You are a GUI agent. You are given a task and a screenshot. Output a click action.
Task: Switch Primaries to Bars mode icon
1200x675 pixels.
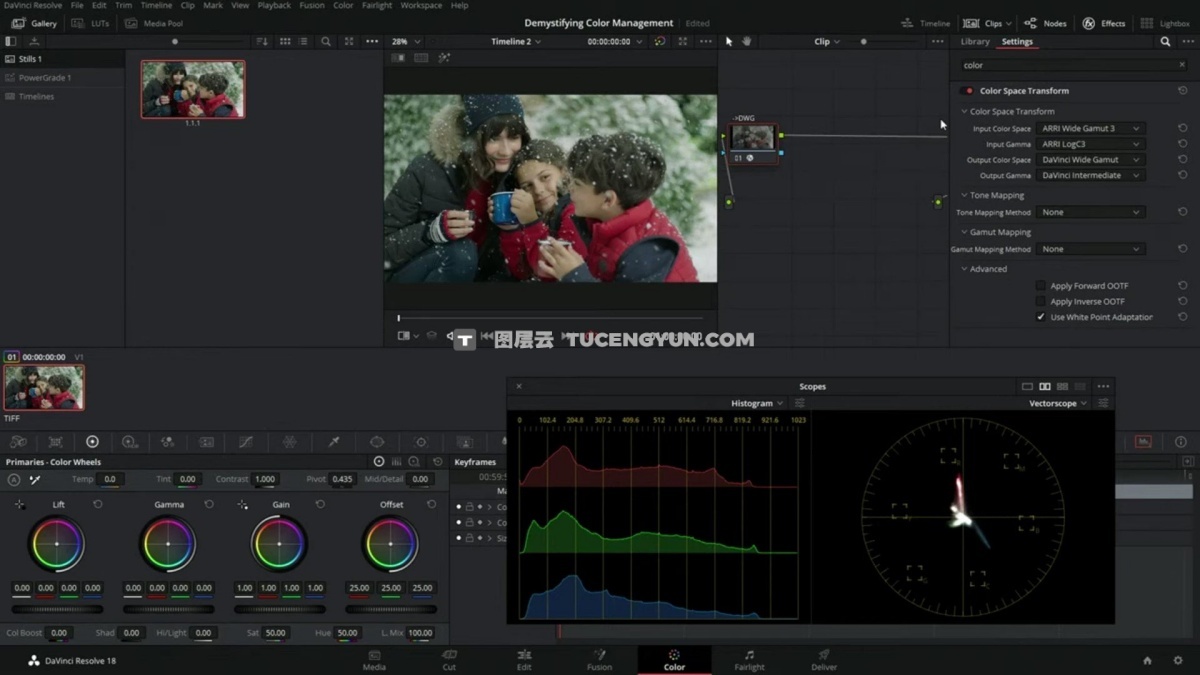coord(397,462)
